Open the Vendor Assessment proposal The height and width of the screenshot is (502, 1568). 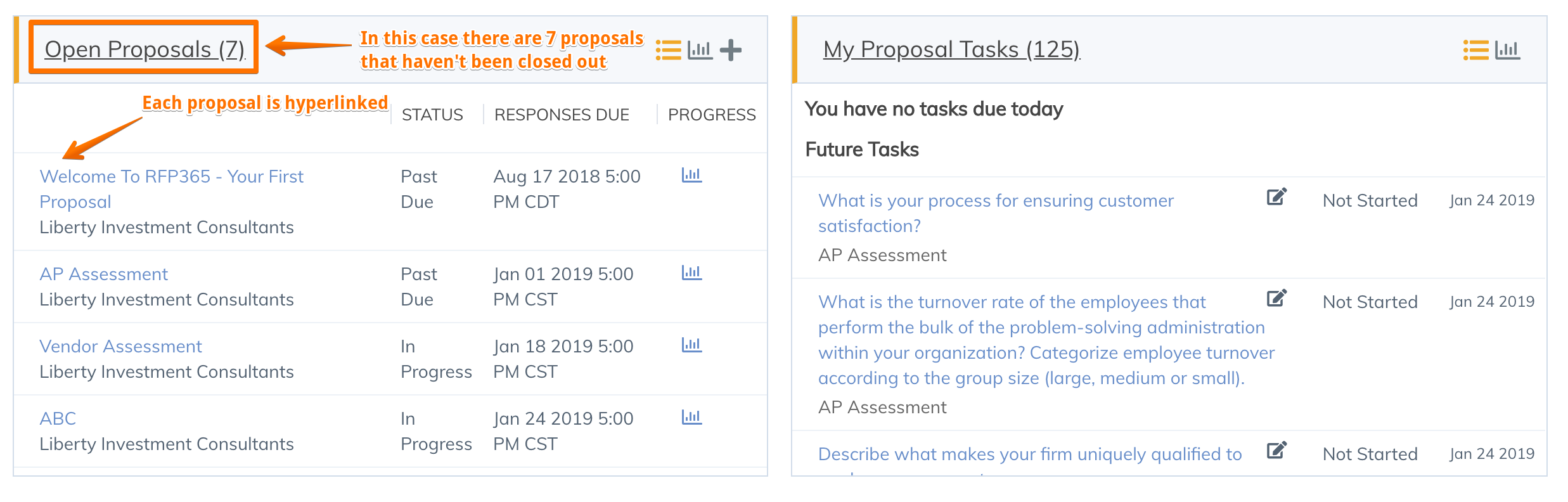coord(120,346)
